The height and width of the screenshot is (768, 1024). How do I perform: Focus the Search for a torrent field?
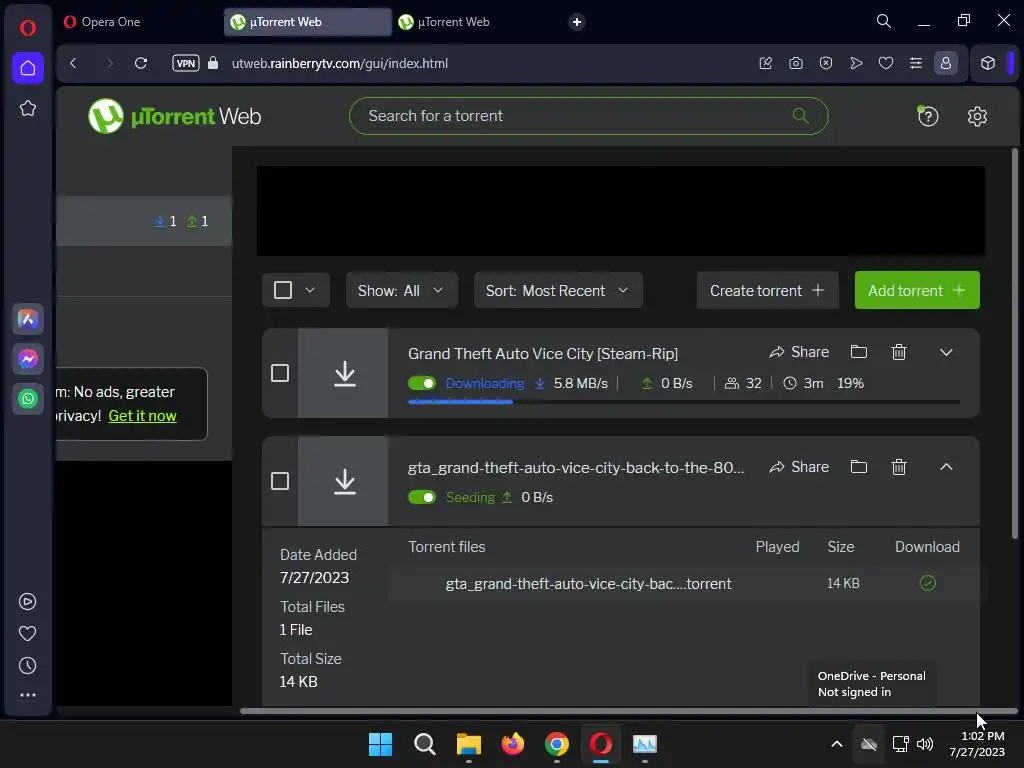pos(588,116)
